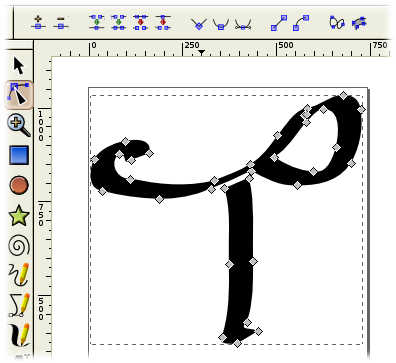Viewport: 396px width, 363px height.
Task: Select the Bezier pen tool
Action: [19, 305]
